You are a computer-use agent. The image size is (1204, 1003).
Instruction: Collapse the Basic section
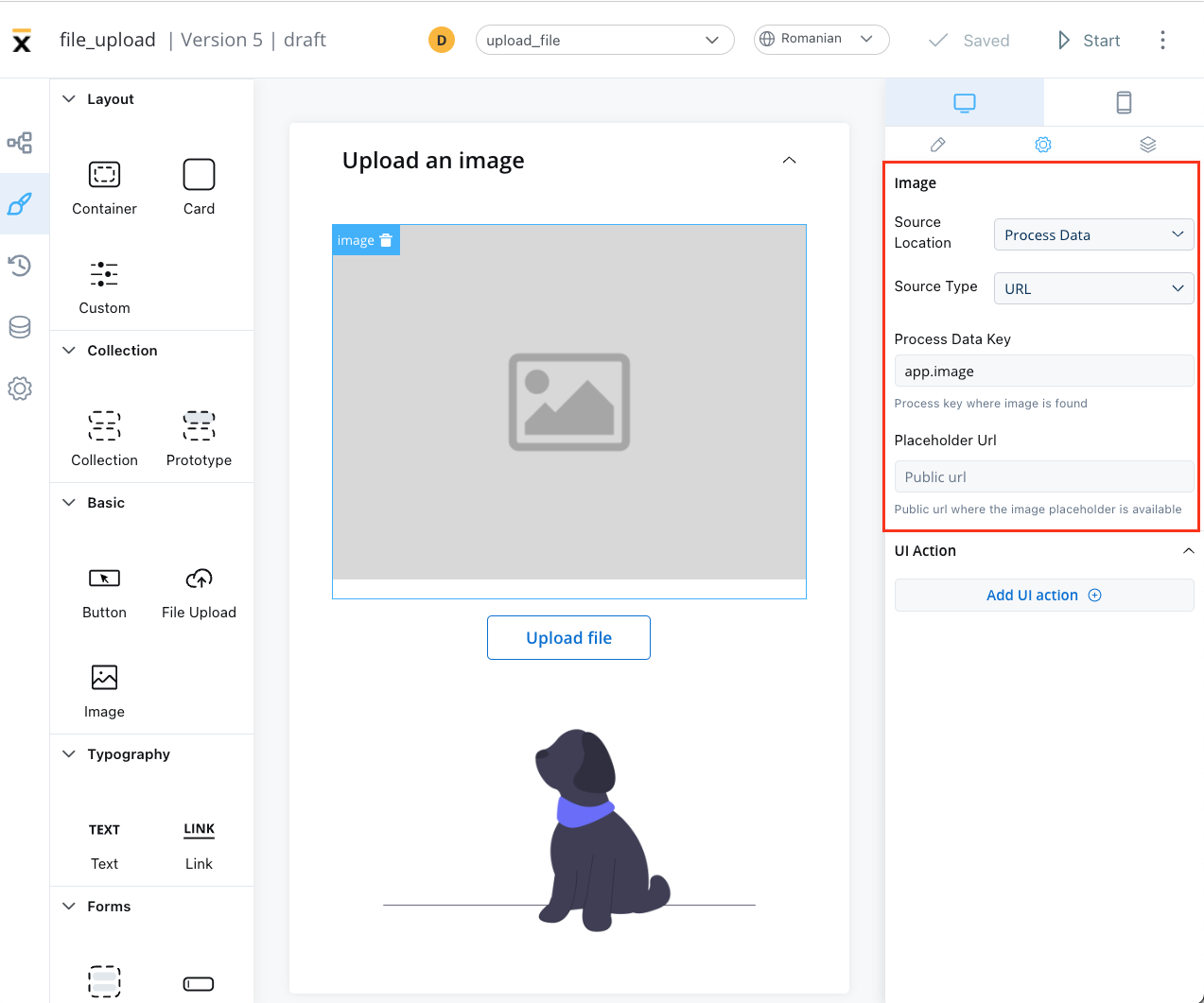pyautogui.click(x=69, y=502)
